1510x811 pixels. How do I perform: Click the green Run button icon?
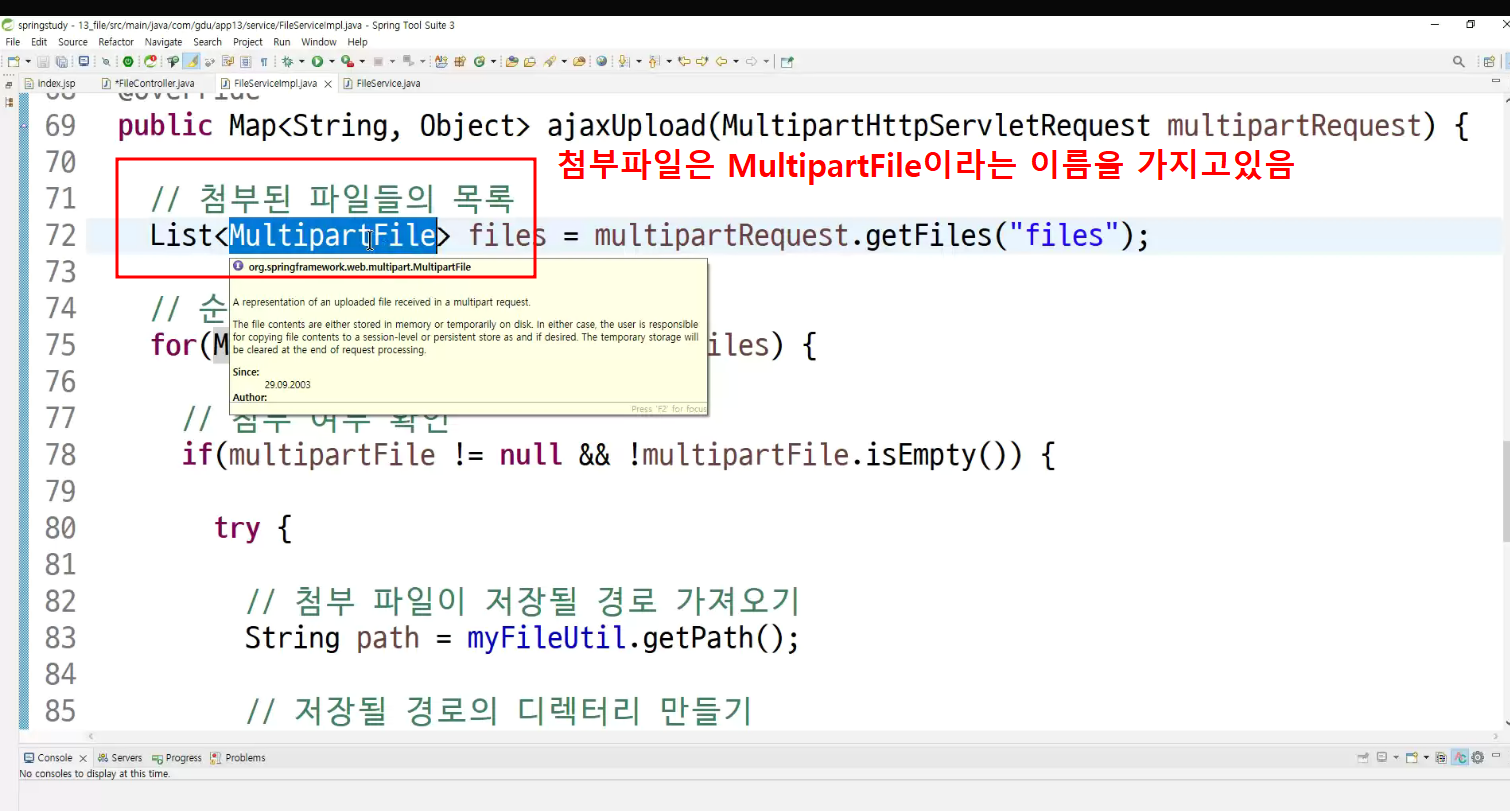317,61
